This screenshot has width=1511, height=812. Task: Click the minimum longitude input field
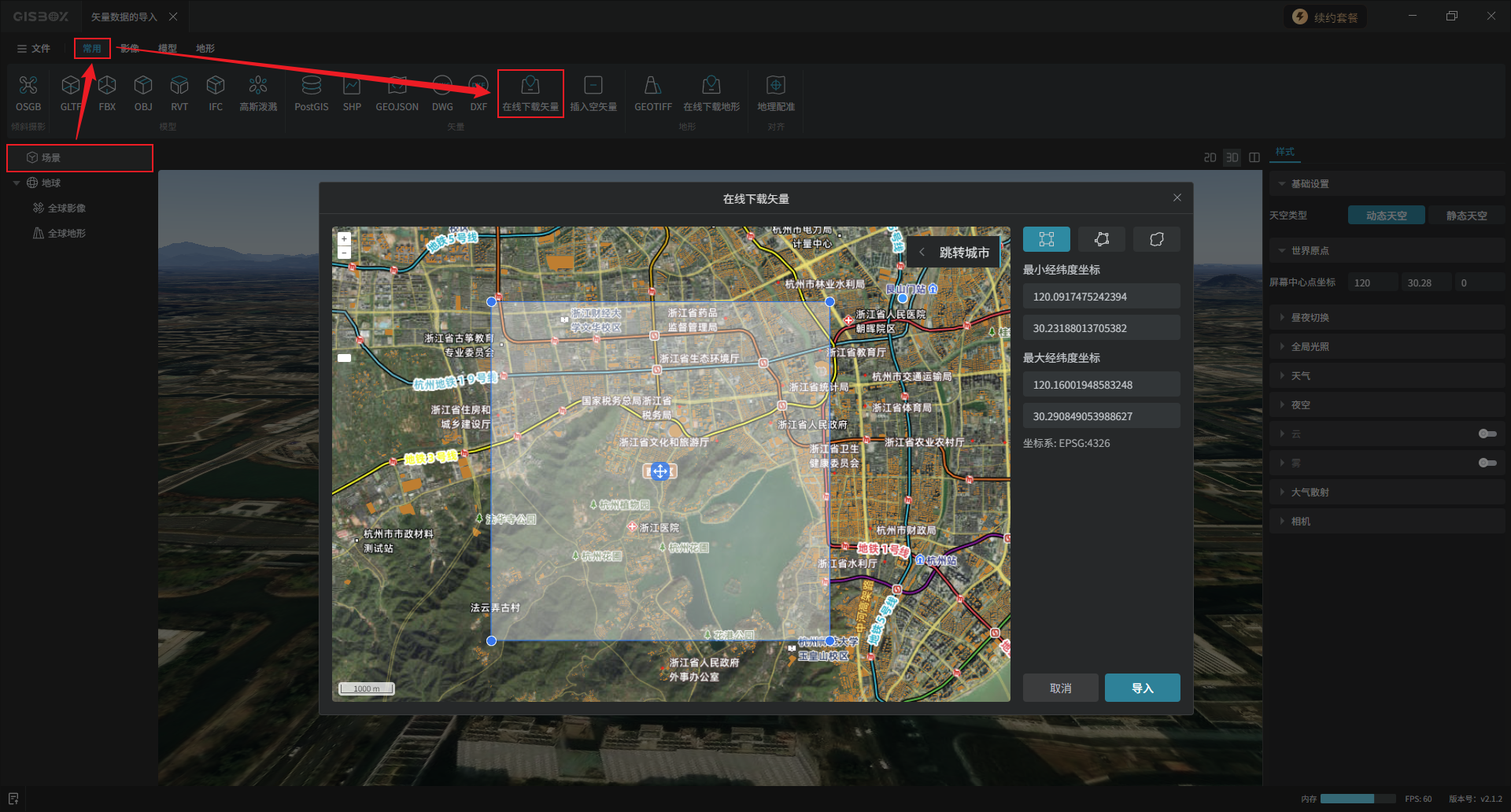(1100, 297)
